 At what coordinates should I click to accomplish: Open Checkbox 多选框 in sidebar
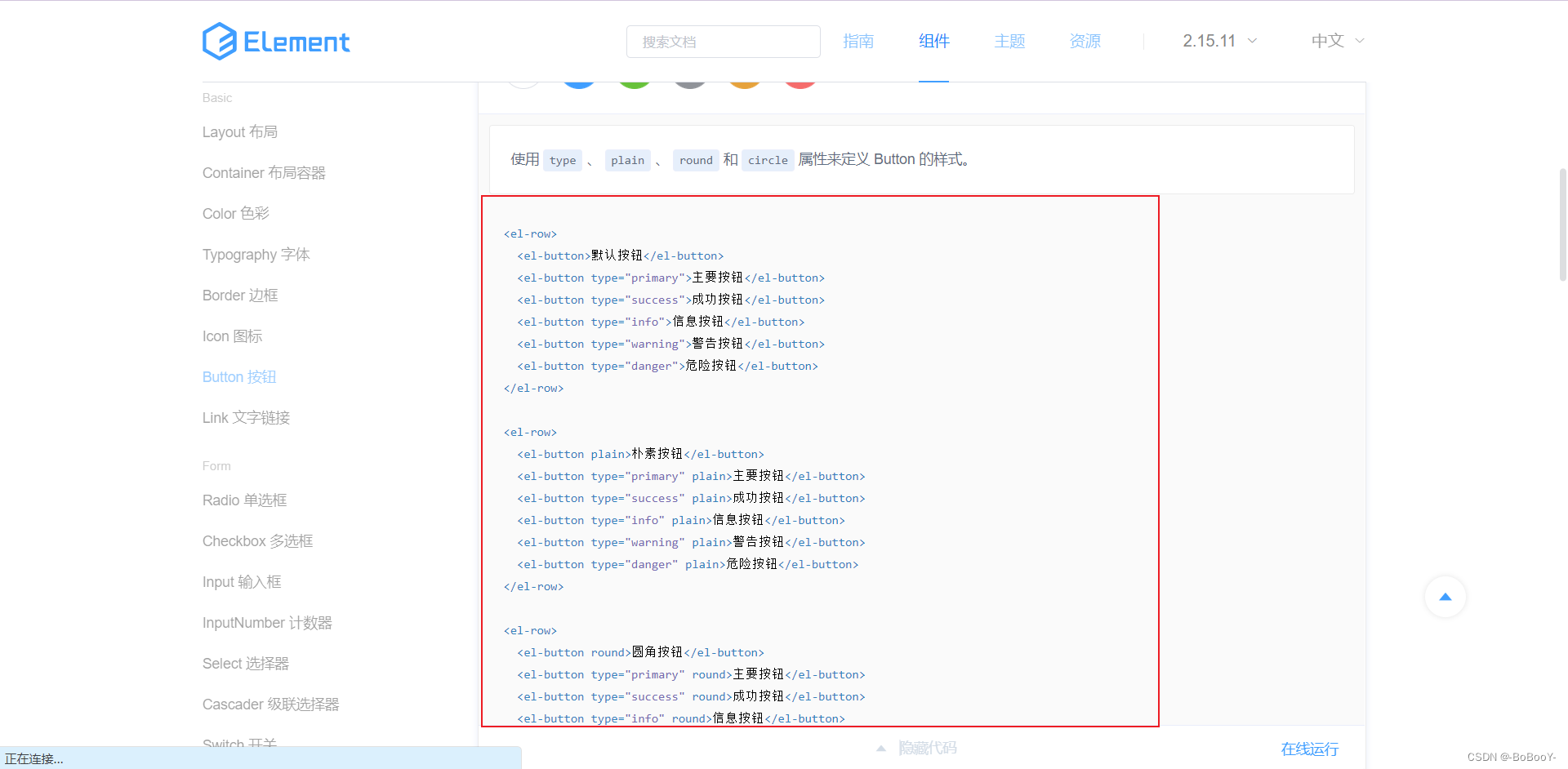coord(258,541)
